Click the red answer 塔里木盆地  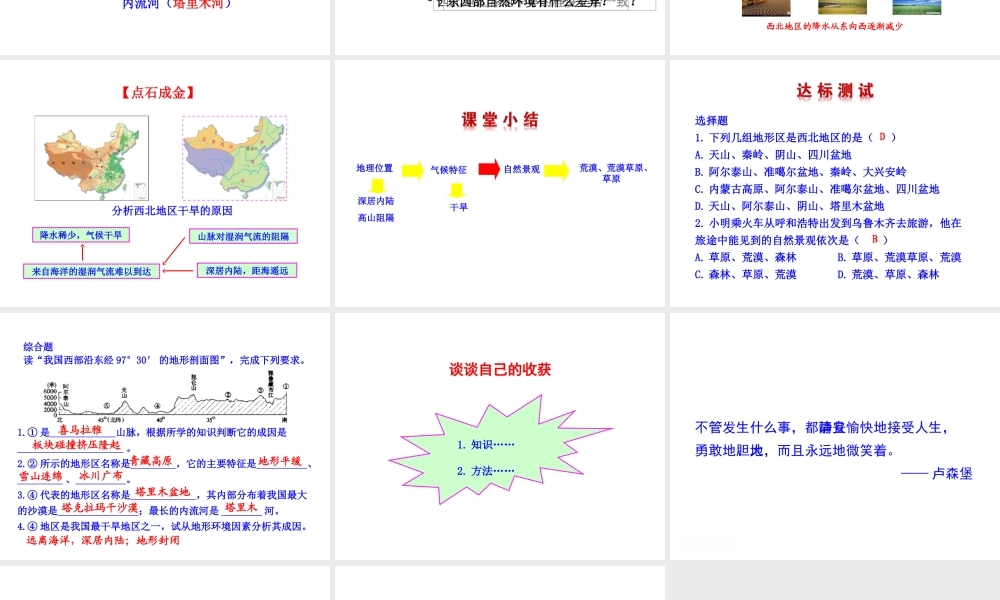(x=163, y=492)
